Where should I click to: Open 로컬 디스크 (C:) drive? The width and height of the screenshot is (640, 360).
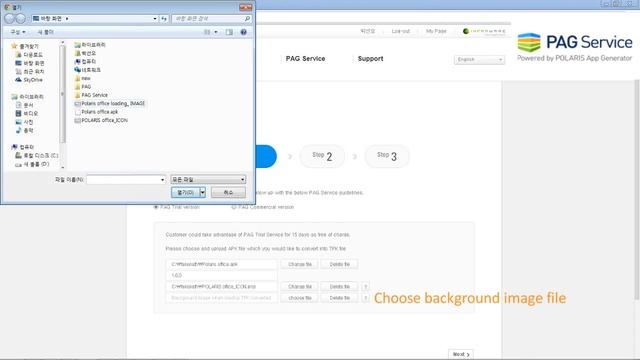[x=37, y=156]
